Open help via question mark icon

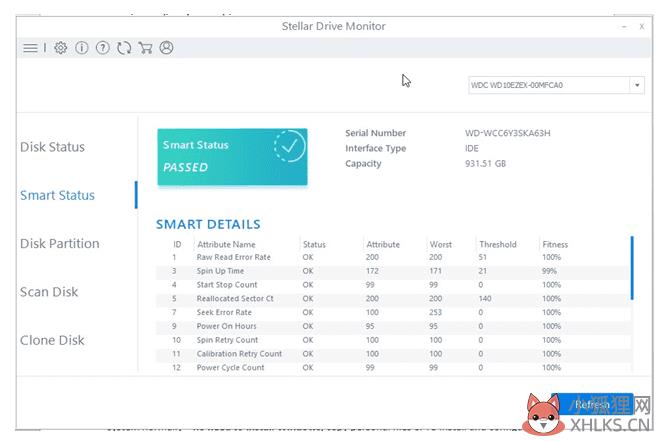tap(103, 48)
